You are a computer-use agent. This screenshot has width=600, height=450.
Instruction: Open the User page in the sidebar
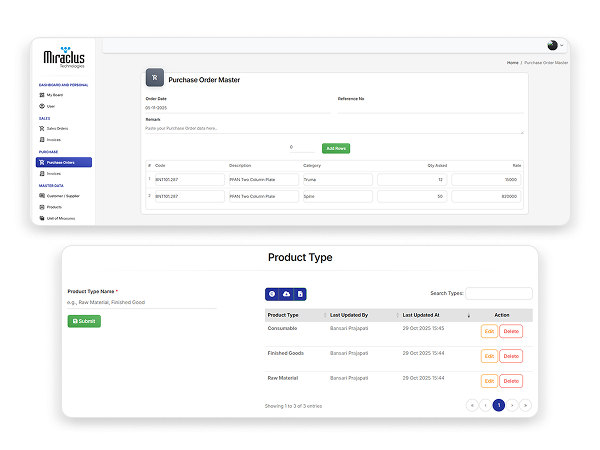(x=47, y=106)
